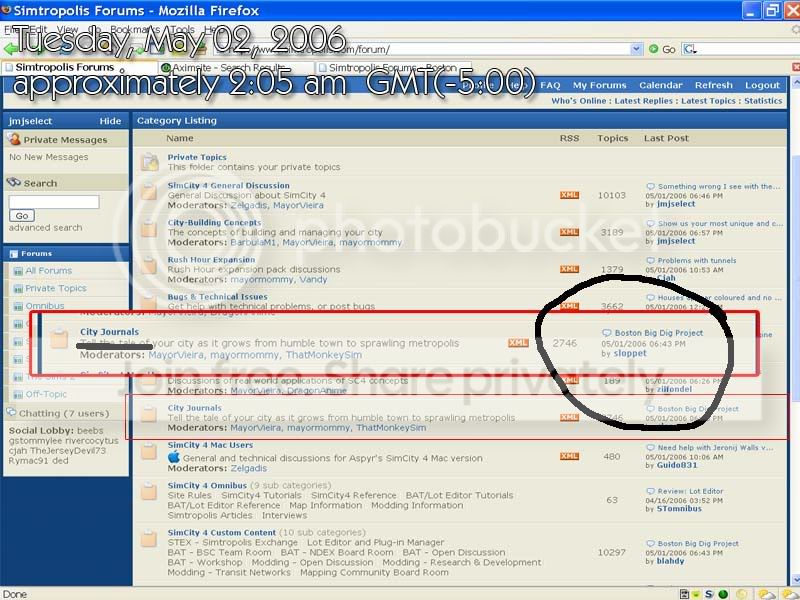This screenshot has height=600, width=800.
Task: Open the Who's Online link
Action: click(579, 101)
